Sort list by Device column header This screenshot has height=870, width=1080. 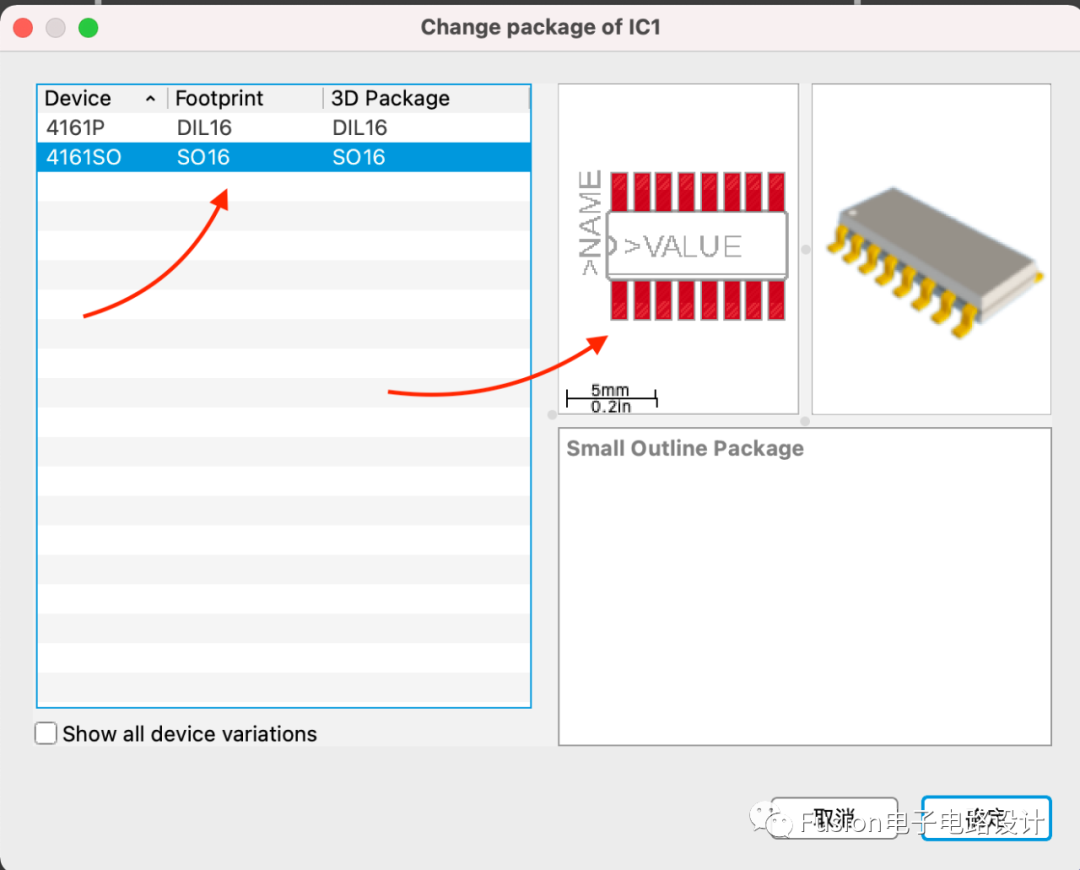[x=101, y=99]
